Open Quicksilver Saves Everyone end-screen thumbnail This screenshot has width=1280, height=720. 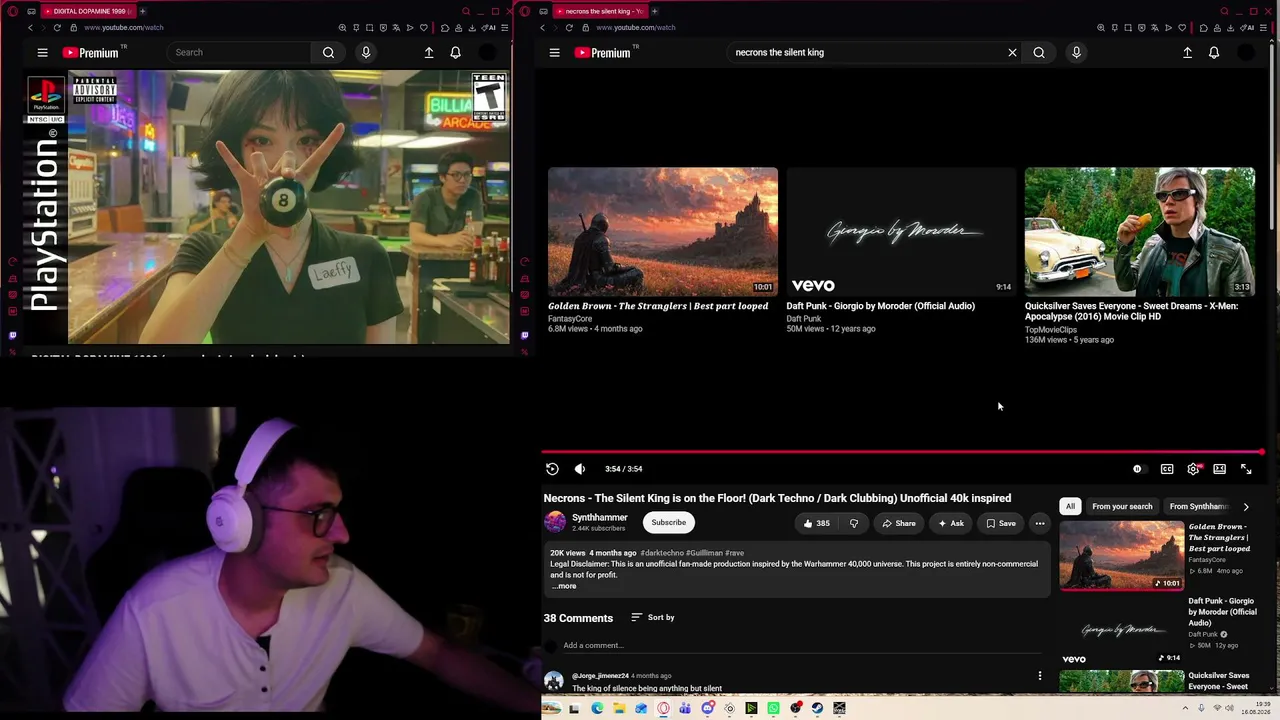[x=1140, y=232]
